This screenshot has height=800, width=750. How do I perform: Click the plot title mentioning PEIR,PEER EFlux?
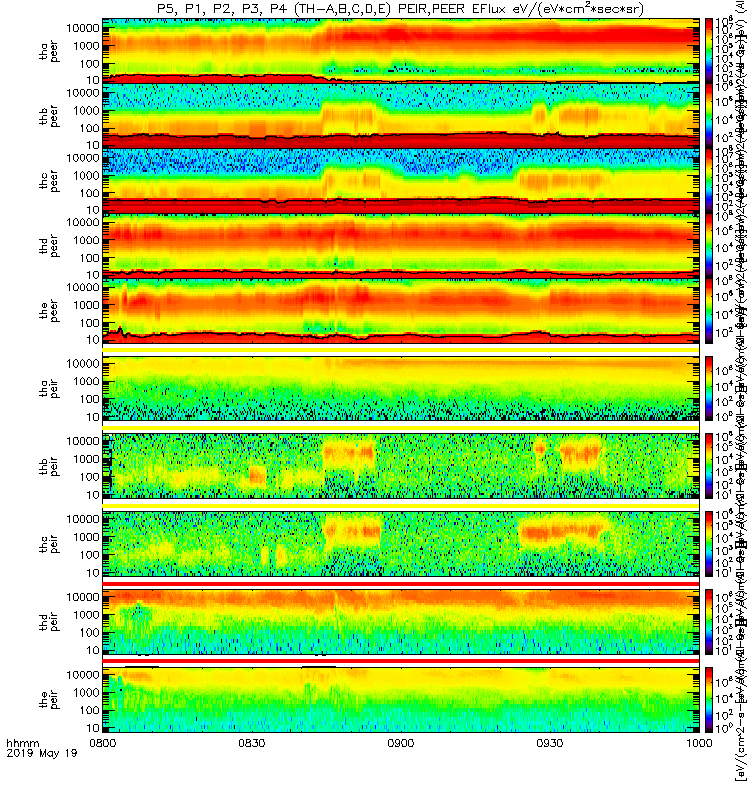tap(401, 9)
